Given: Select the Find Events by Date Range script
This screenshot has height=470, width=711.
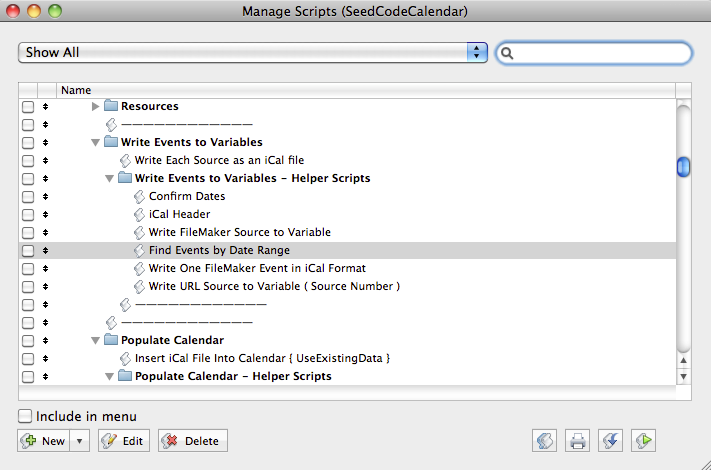Looking at the screenshot, I should [219, 250].
